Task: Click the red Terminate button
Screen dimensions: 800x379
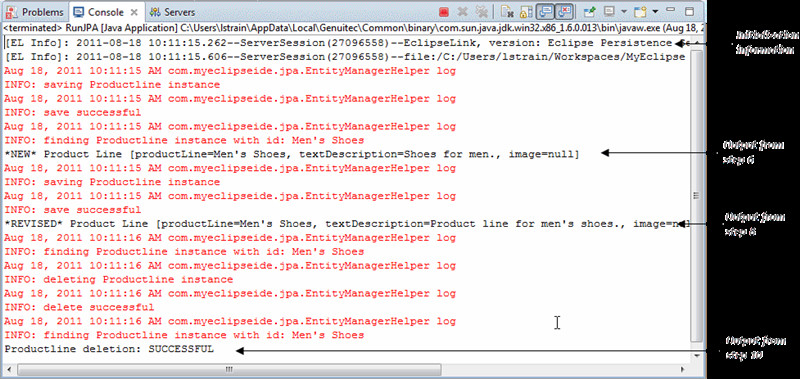Action: tap(443, 12)
